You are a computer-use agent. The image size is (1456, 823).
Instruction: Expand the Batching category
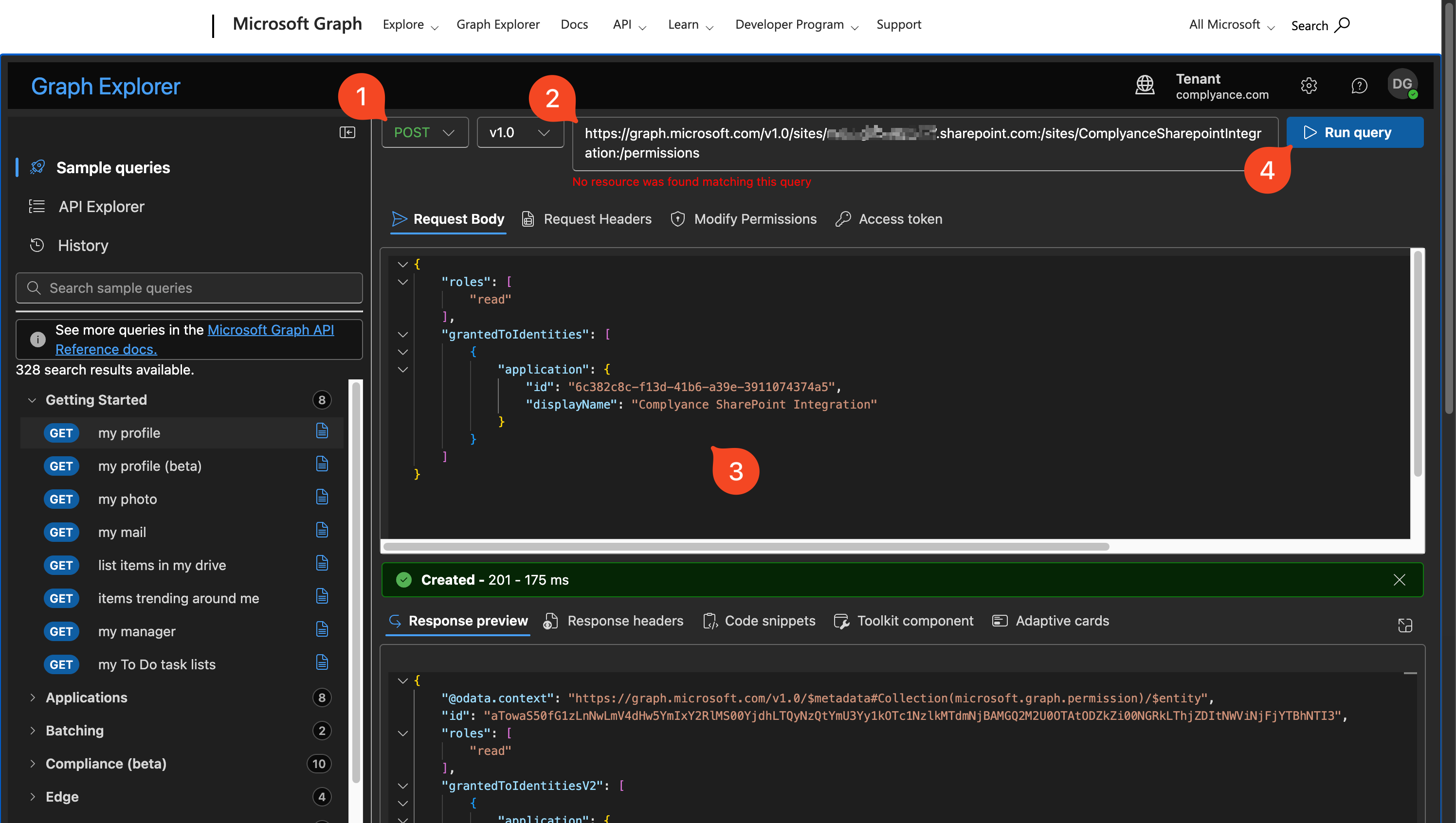[x=32, y=730]
